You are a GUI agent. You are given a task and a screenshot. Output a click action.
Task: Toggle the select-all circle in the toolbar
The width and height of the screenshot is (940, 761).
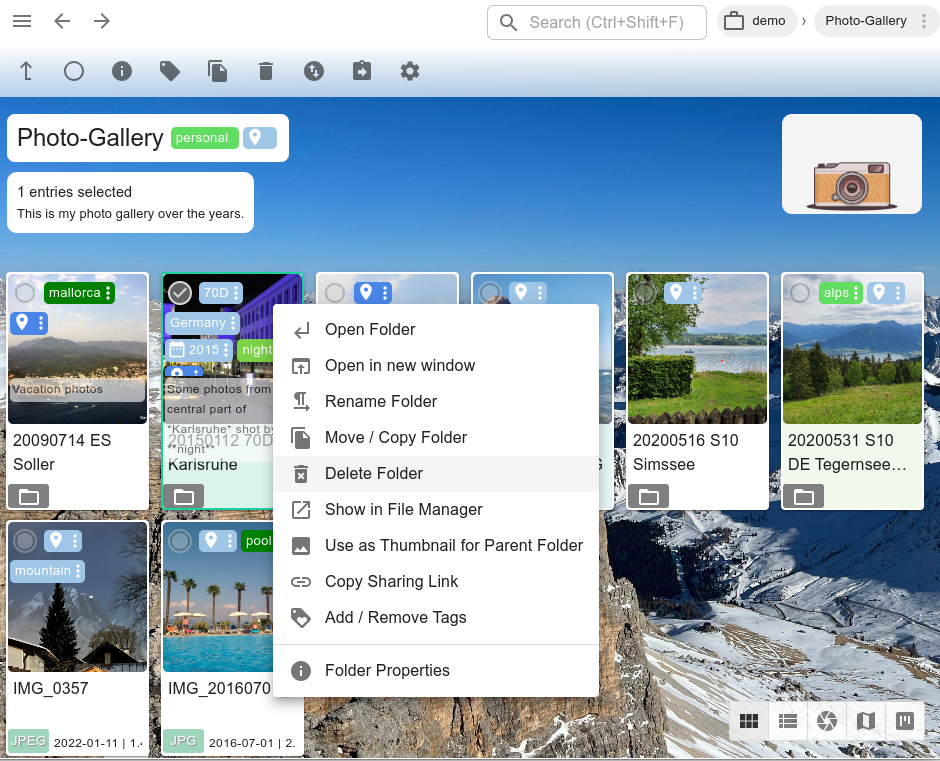click(x=74, y=71)
